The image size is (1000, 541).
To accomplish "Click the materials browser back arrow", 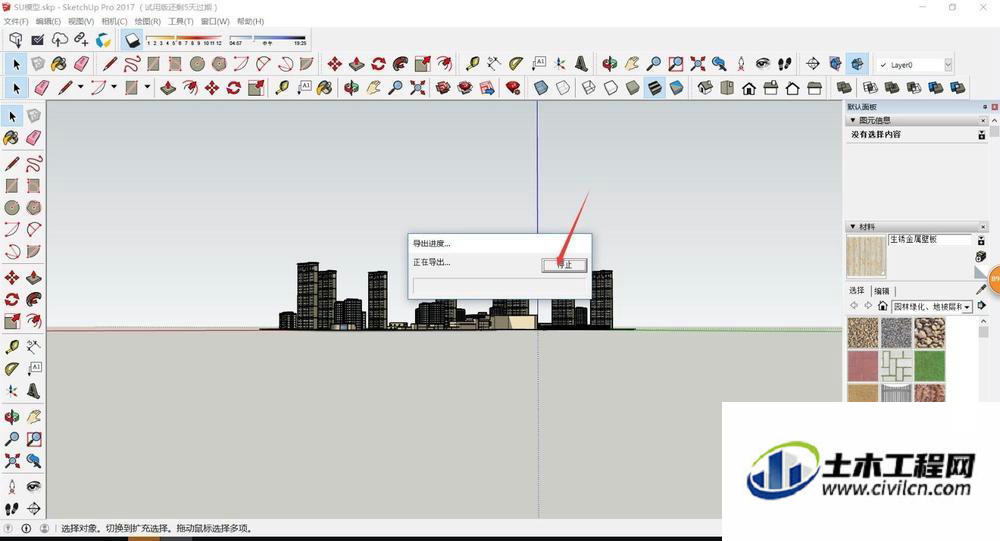I will (x=855, y=306).
